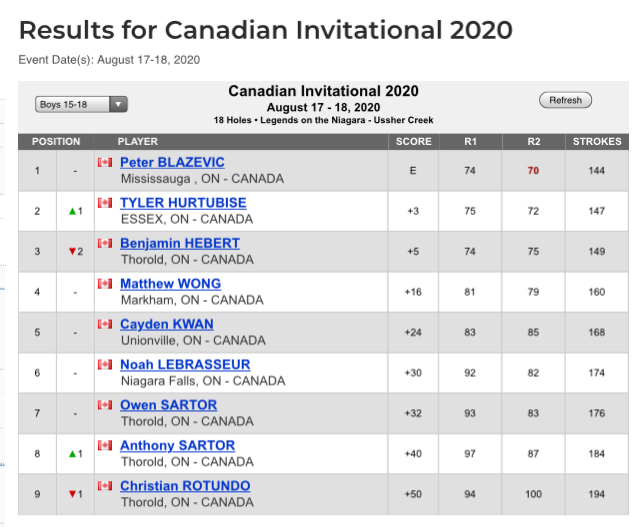Open Noah LEBRASSEUR player link
The width and height of the screenshot is (640, 528).
click(x=185, y=365)
